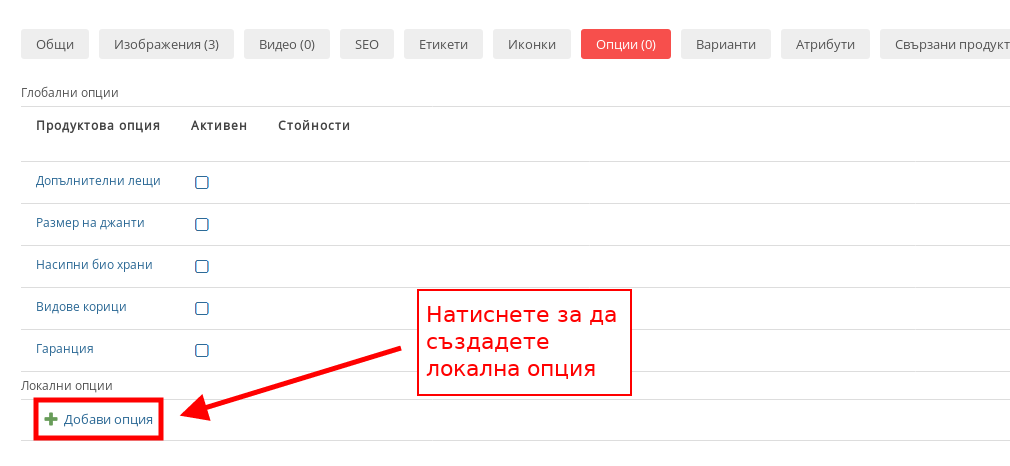The width and height of the screenshot is (1010, 466).
Task: Go to the Атрибути tab
Action: [825, 44]
